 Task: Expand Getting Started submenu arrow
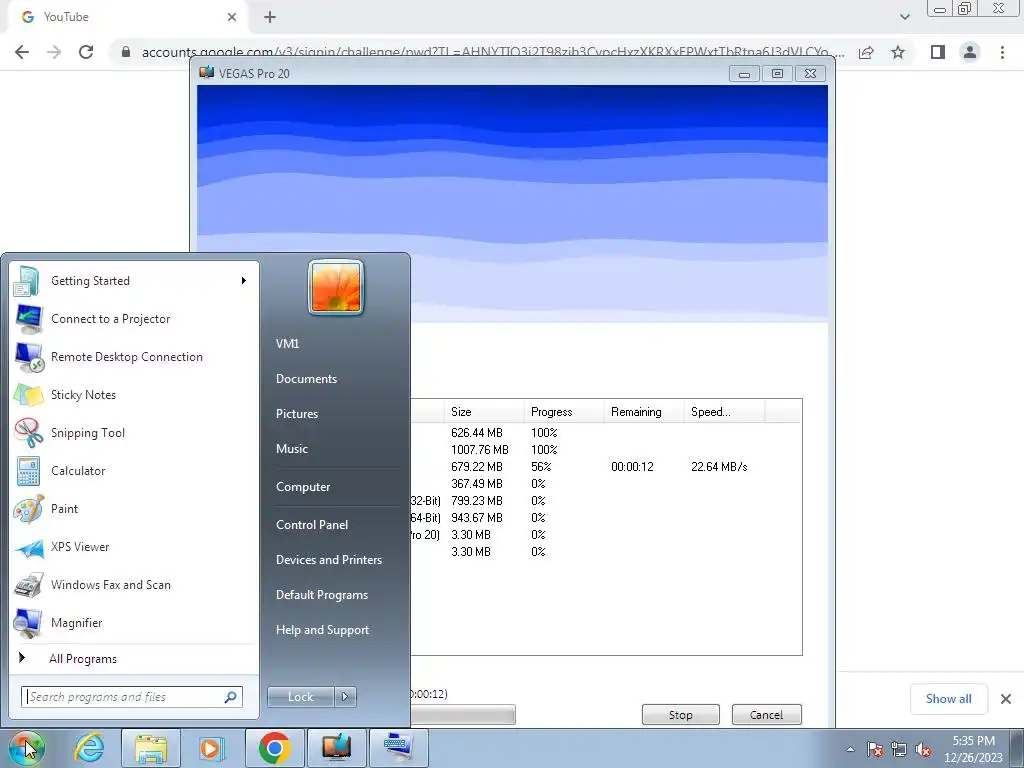coord(244,281)
